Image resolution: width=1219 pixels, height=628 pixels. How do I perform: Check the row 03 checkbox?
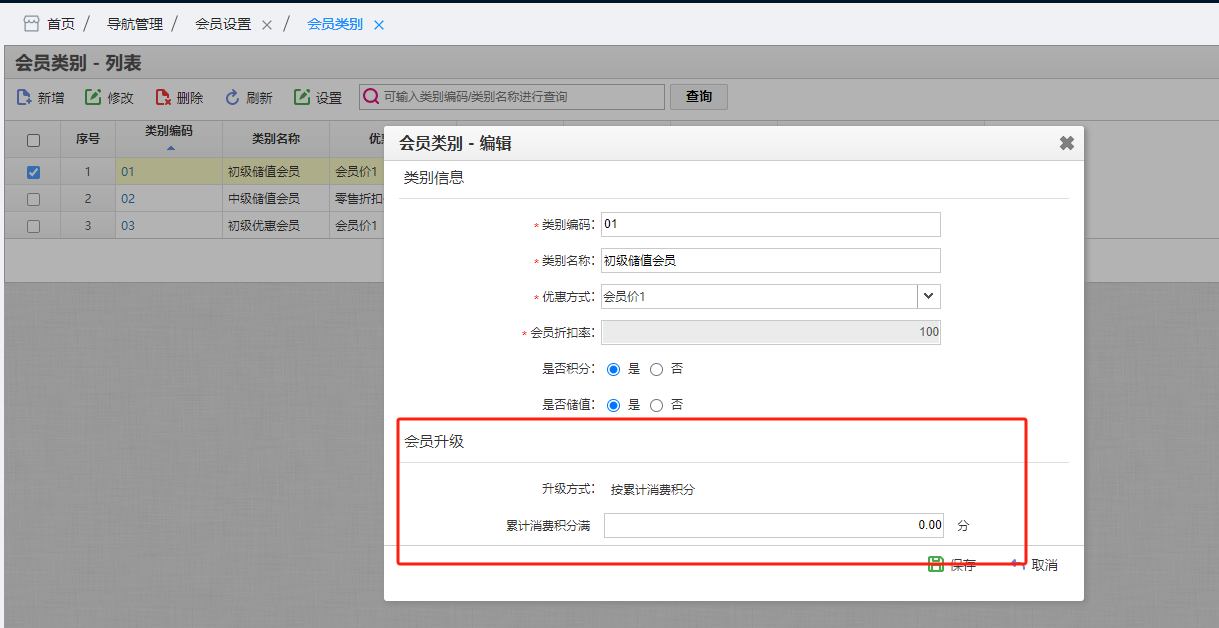(33, 226)
